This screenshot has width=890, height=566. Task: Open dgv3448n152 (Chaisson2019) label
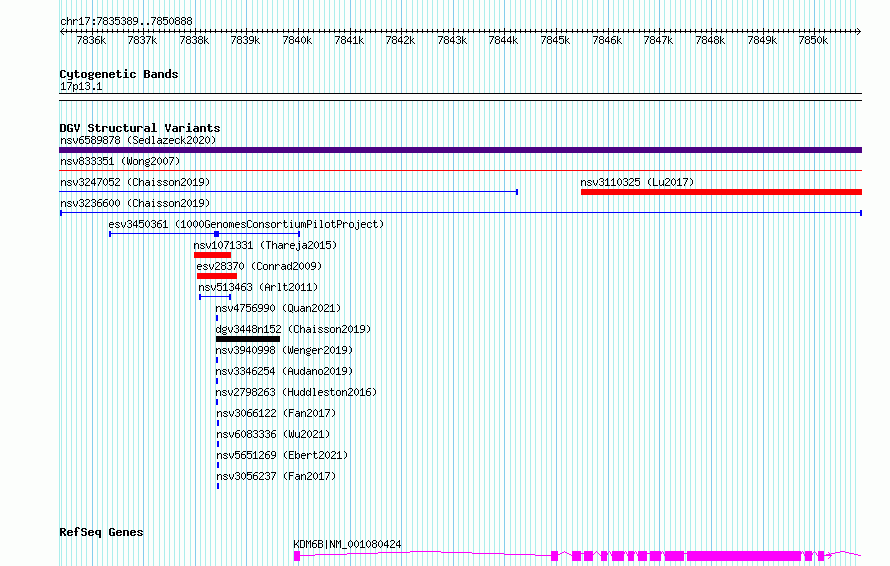pyautogui.click(x=293, y=329)
